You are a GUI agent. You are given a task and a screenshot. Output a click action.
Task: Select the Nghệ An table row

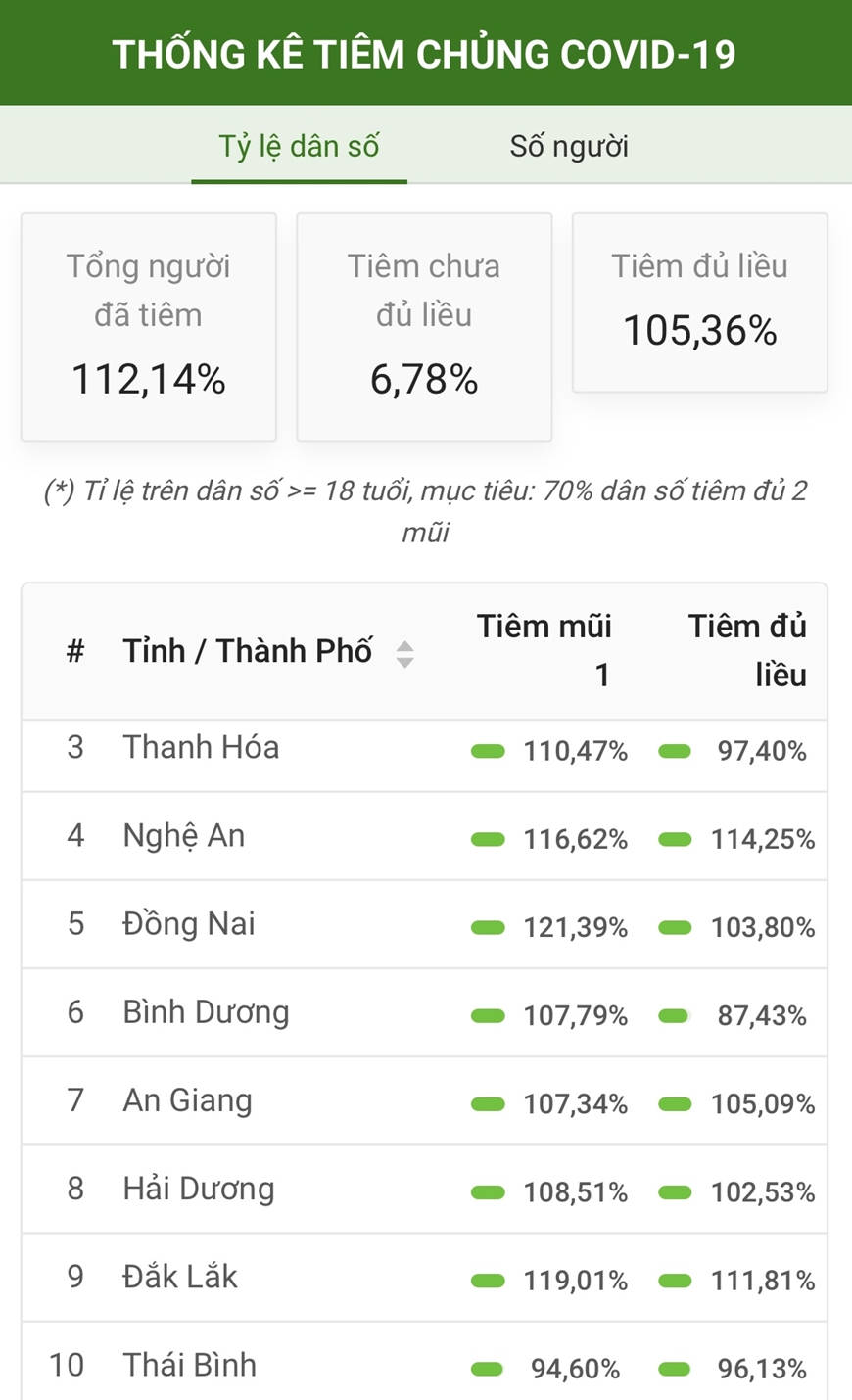[x=424, y=836]
